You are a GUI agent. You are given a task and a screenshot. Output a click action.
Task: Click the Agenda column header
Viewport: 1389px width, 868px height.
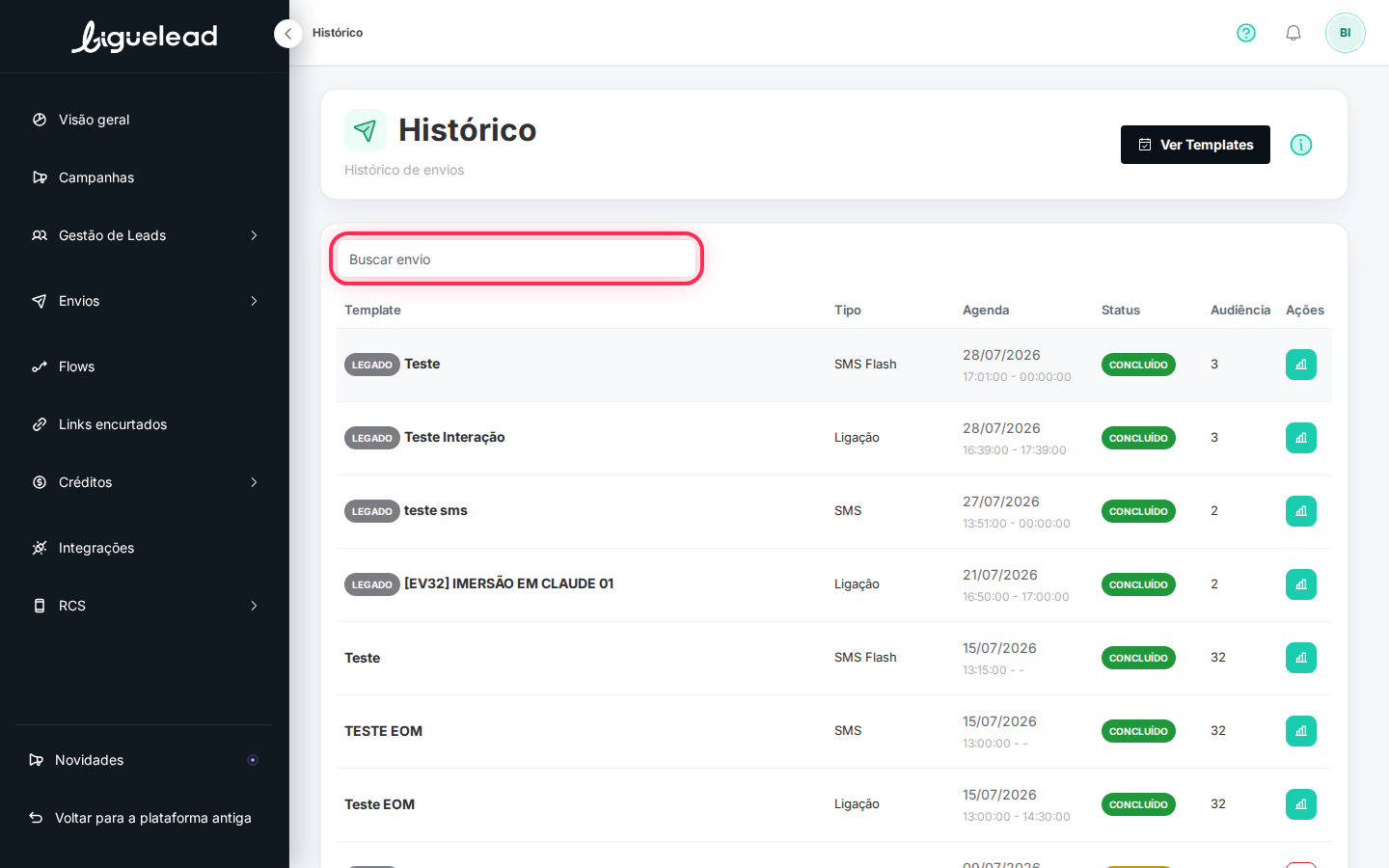click(986, 310)
